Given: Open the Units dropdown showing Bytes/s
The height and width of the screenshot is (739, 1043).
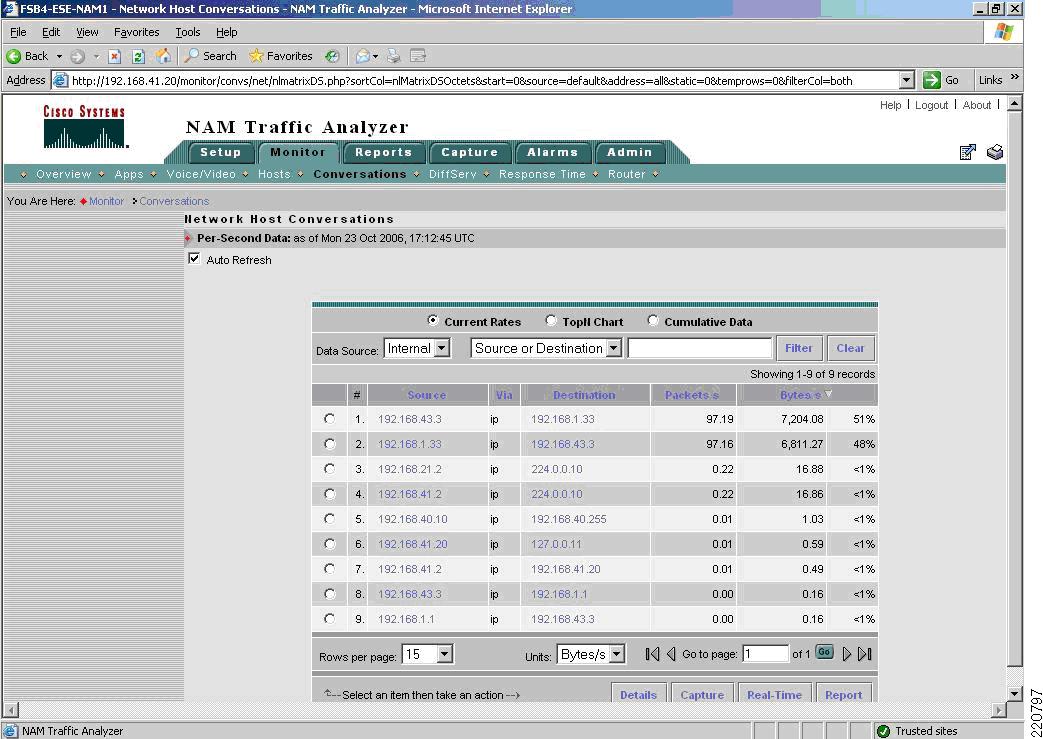Looking at the screenshot, I should click(x=591, y=654).
